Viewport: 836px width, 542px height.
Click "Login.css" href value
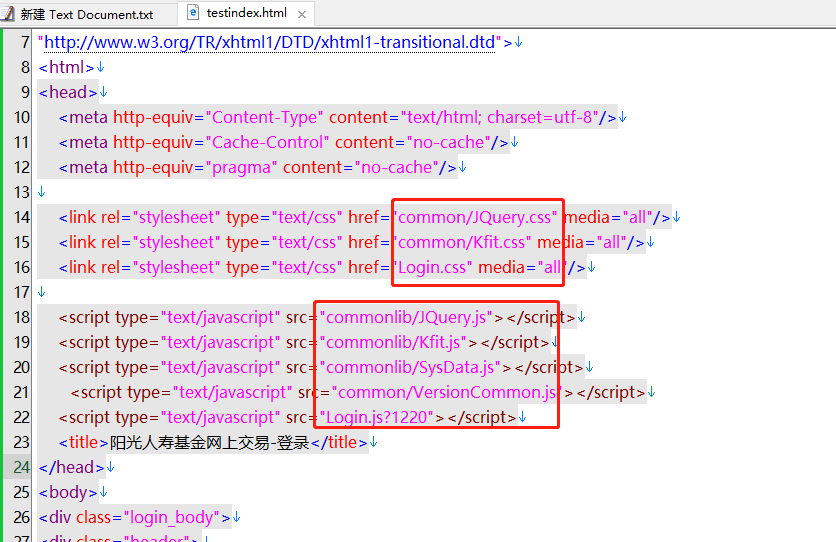[x=432, y=268]
